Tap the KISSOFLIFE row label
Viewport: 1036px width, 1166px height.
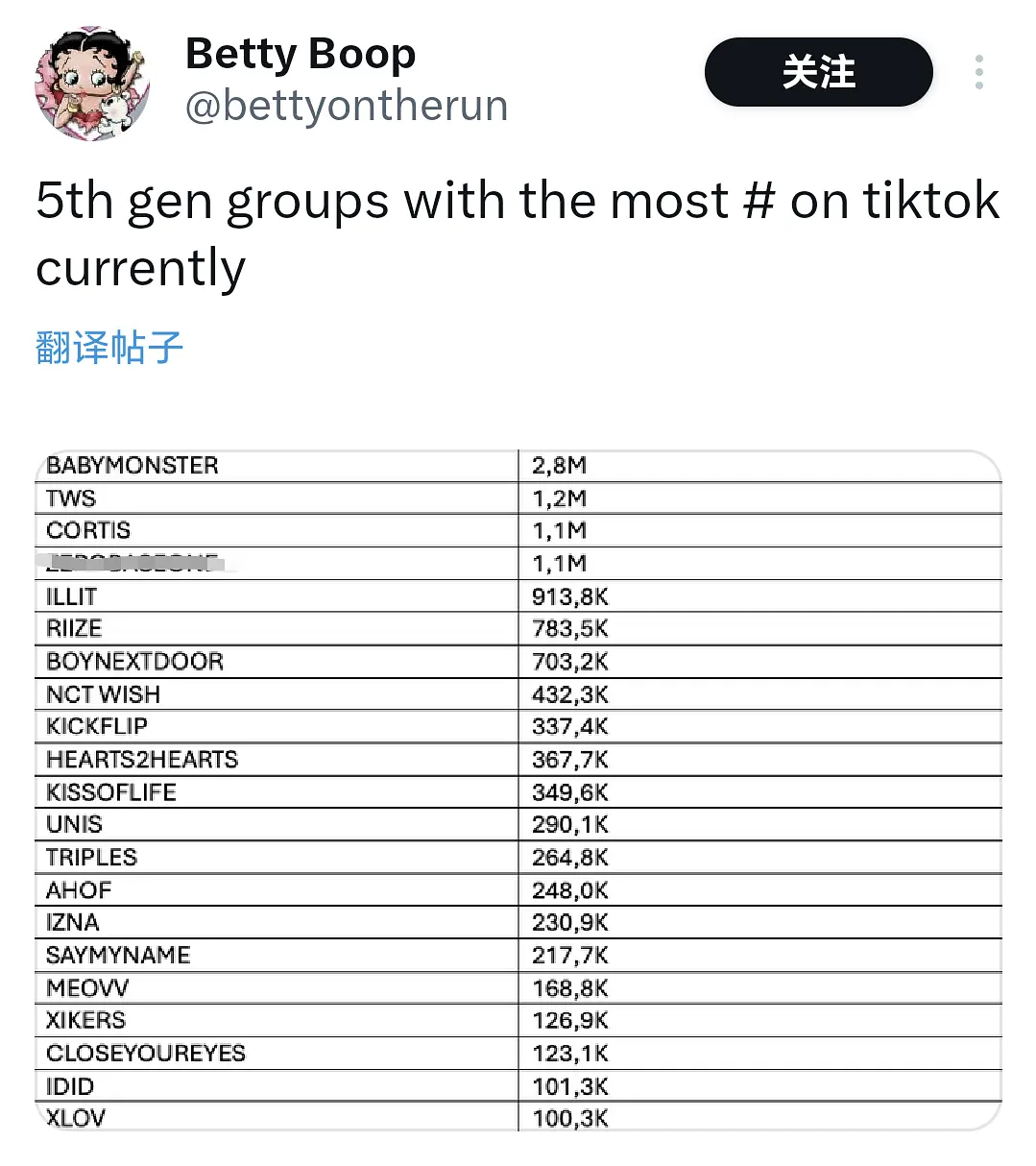click(x=111, y=792)
